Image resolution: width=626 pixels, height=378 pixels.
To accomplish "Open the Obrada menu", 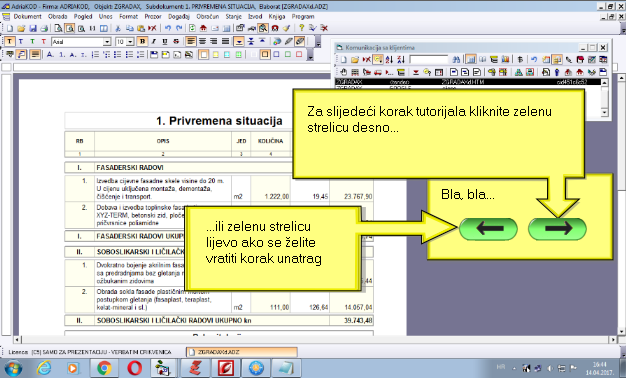I will [x=57, y=17].
